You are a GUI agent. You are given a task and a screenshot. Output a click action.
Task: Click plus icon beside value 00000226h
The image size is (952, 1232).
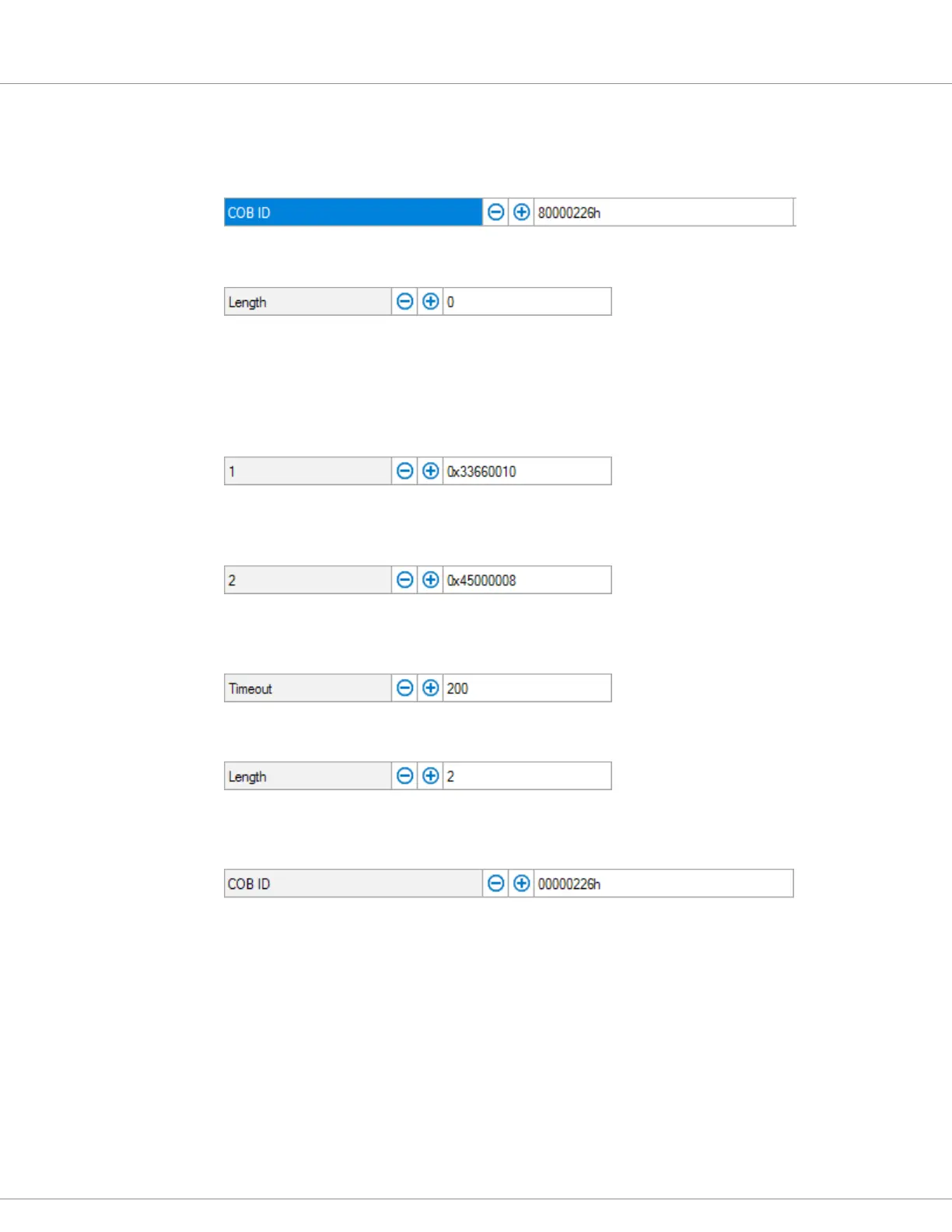coord(522,884)
